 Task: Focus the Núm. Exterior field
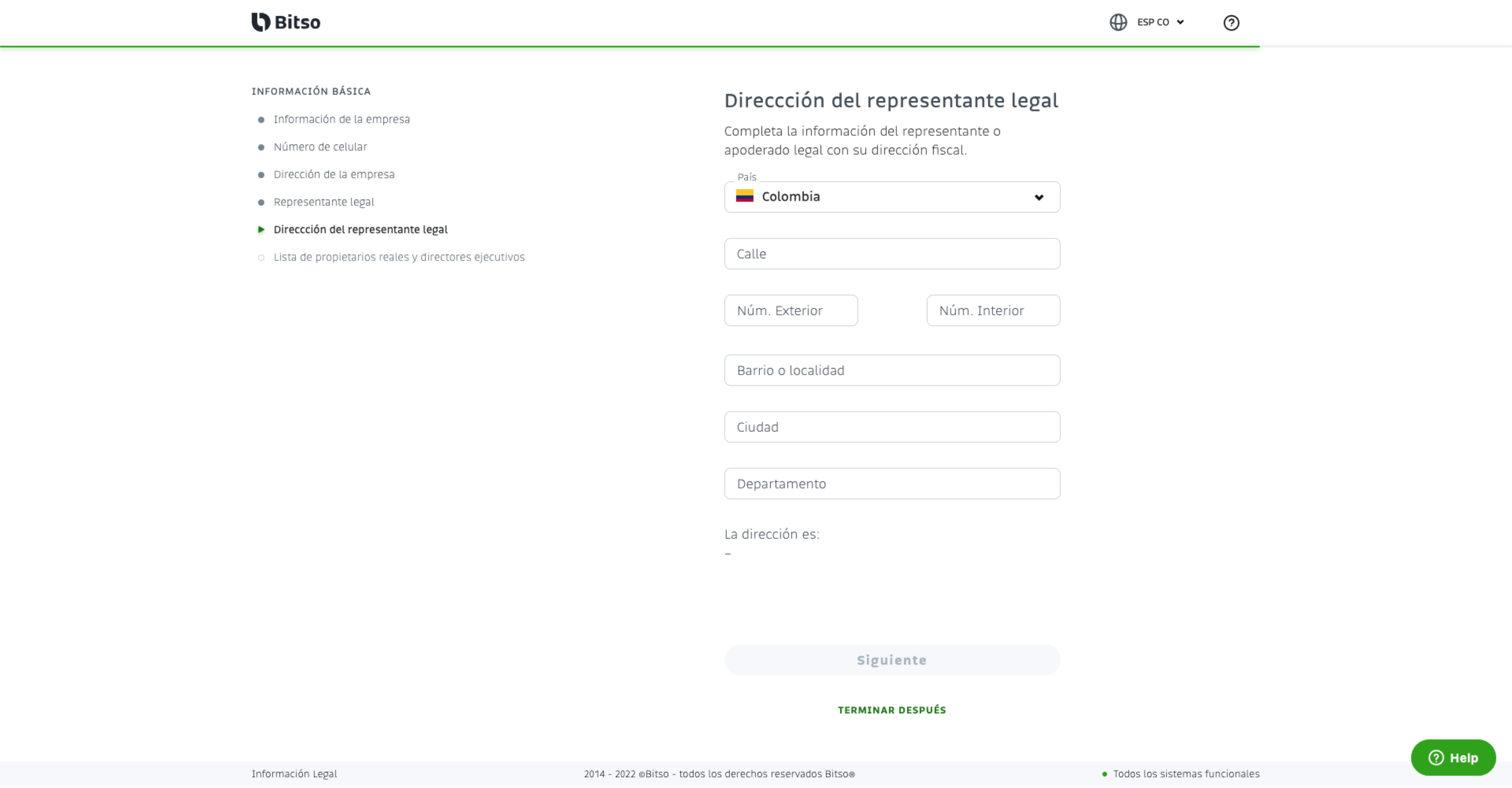[791, 311]
